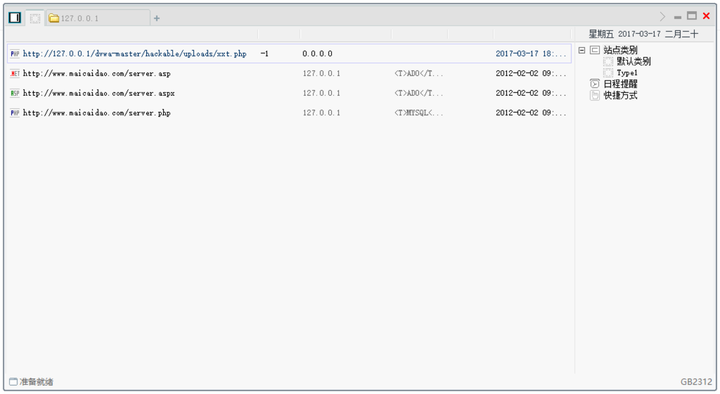Select the server.php entry
Viewport: 720px width, 394px height.
click(96, 113)
